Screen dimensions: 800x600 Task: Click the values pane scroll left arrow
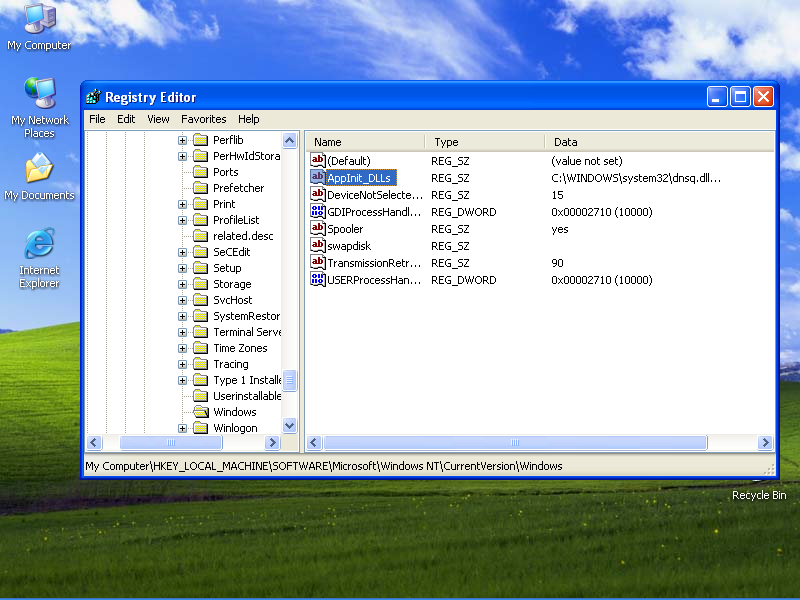pyautogui.click(x=314, y=442)
